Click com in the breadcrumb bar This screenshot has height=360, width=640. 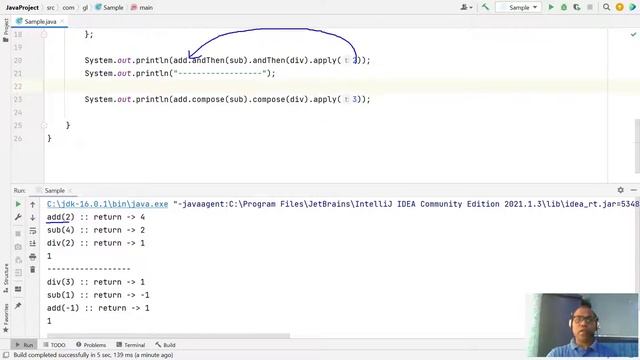point(69,7)
